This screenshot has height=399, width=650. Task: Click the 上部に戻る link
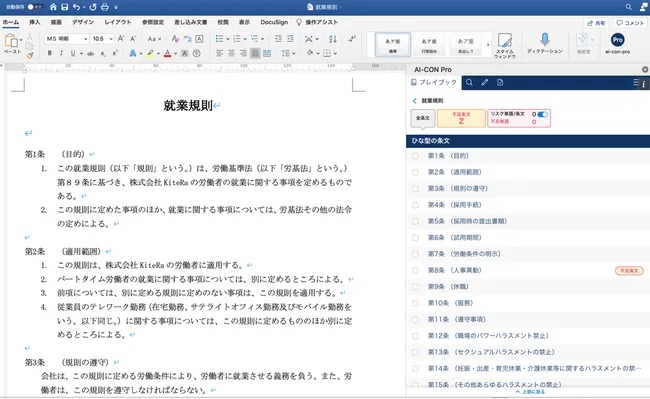[530, 392]
